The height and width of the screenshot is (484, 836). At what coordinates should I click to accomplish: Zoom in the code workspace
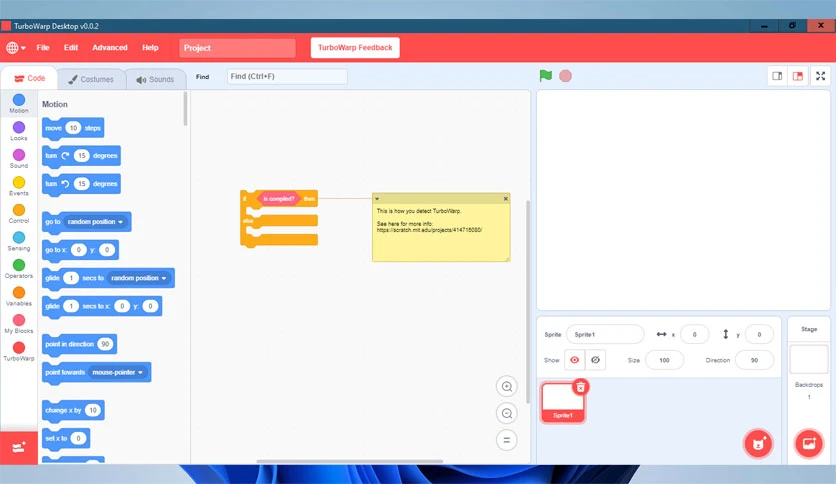pos(507,386)
